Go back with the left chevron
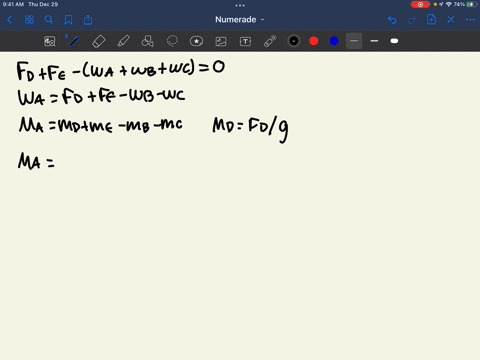The height and width of the screenshot is (360, 480). point(9,20)
